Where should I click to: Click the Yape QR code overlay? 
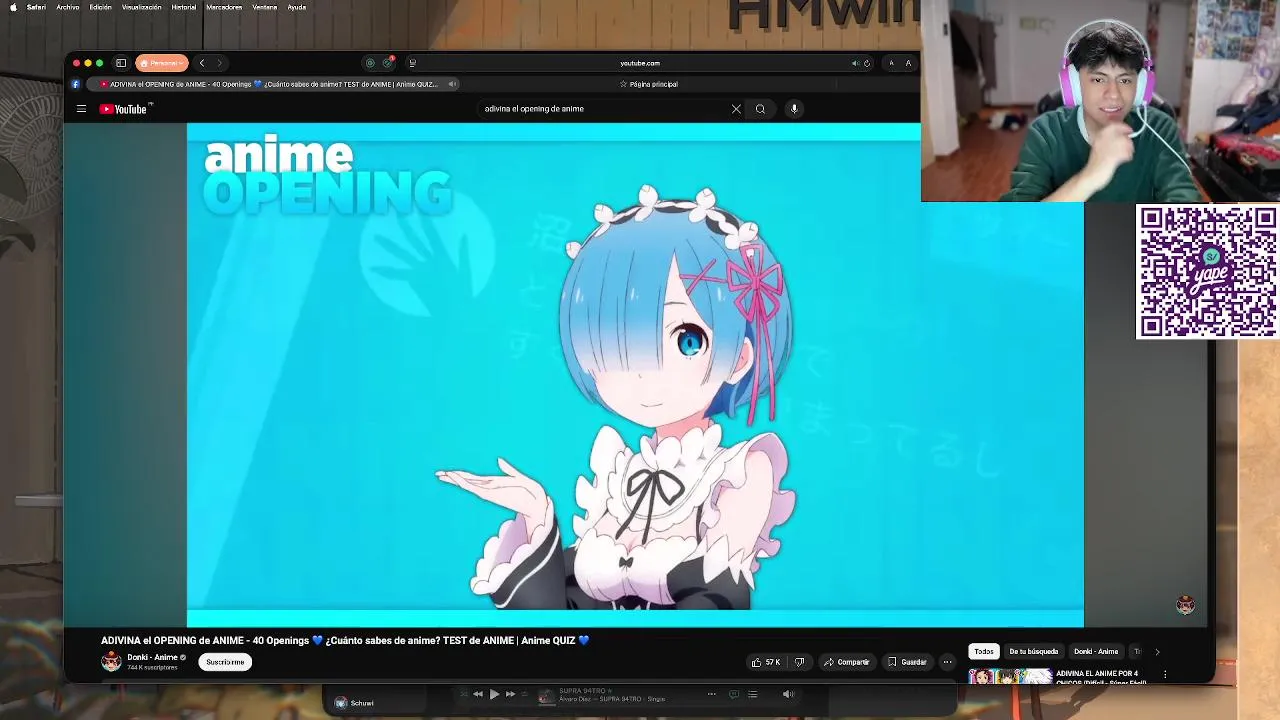pyautogui.click(x=1207, y=272)
